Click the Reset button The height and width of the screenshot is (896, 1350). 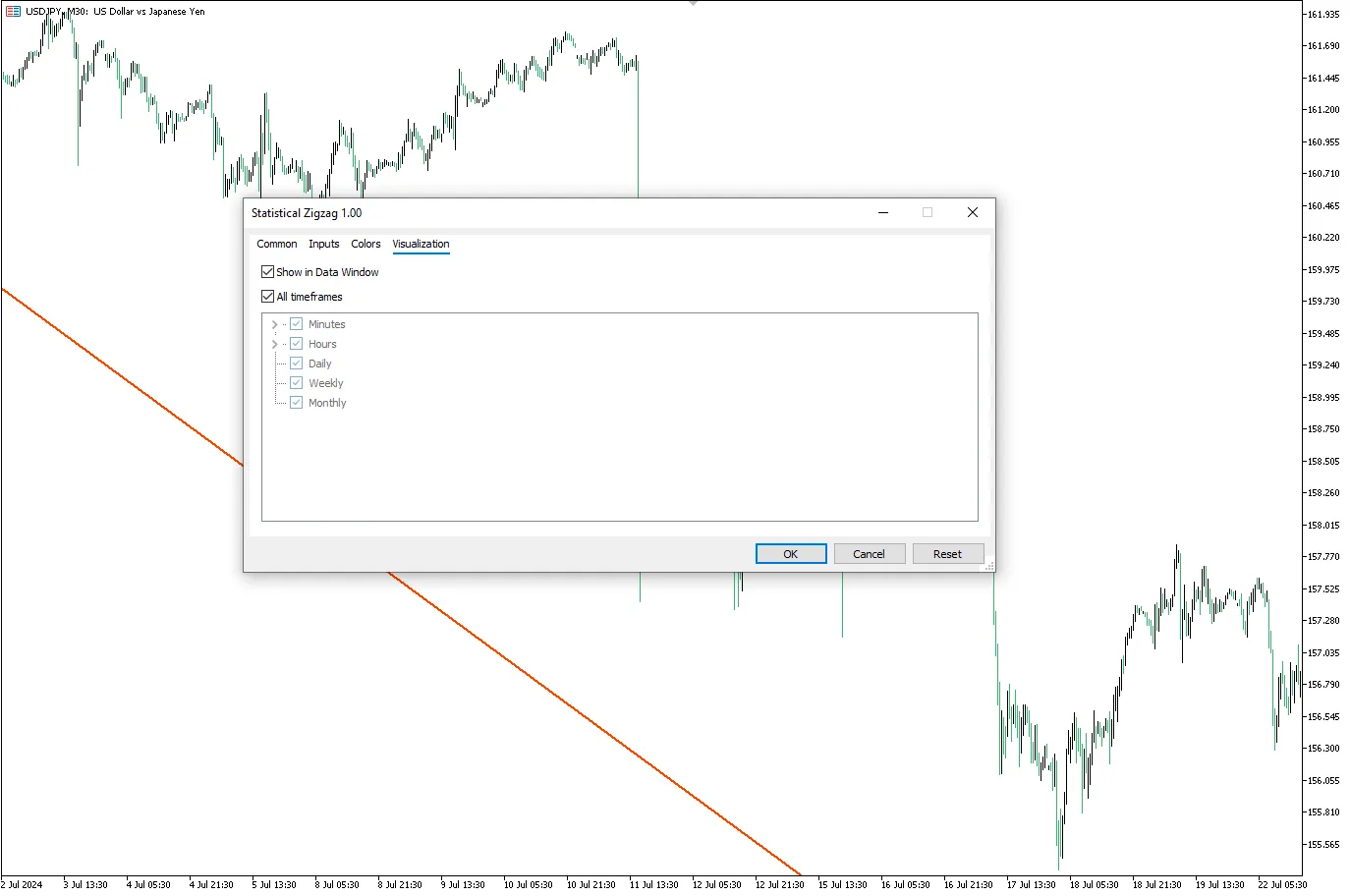click(948, 554)
